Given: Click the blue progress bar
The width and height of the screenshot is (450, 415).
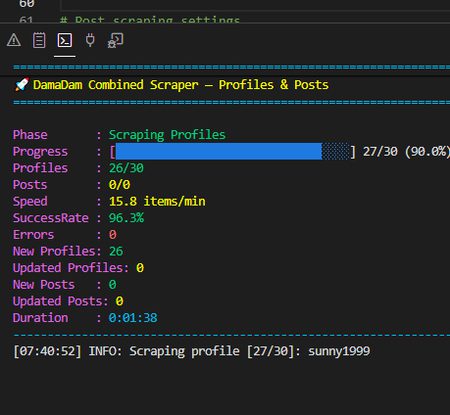Looking at the screenshot, I should tap(232, 152).
